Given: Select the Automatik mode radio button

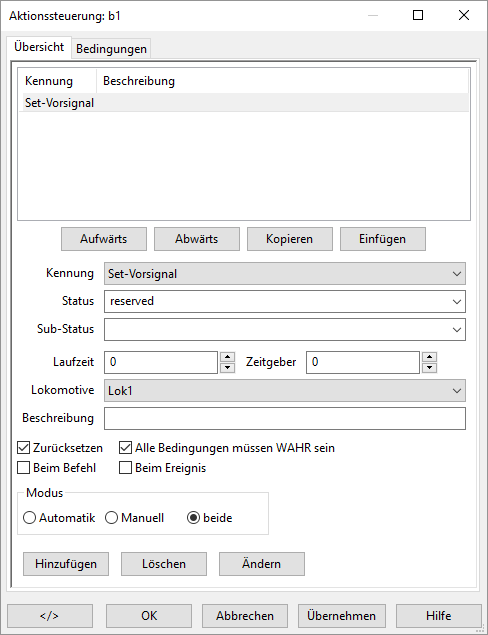Looking at the screenshot, I should (x=29, y=518).
